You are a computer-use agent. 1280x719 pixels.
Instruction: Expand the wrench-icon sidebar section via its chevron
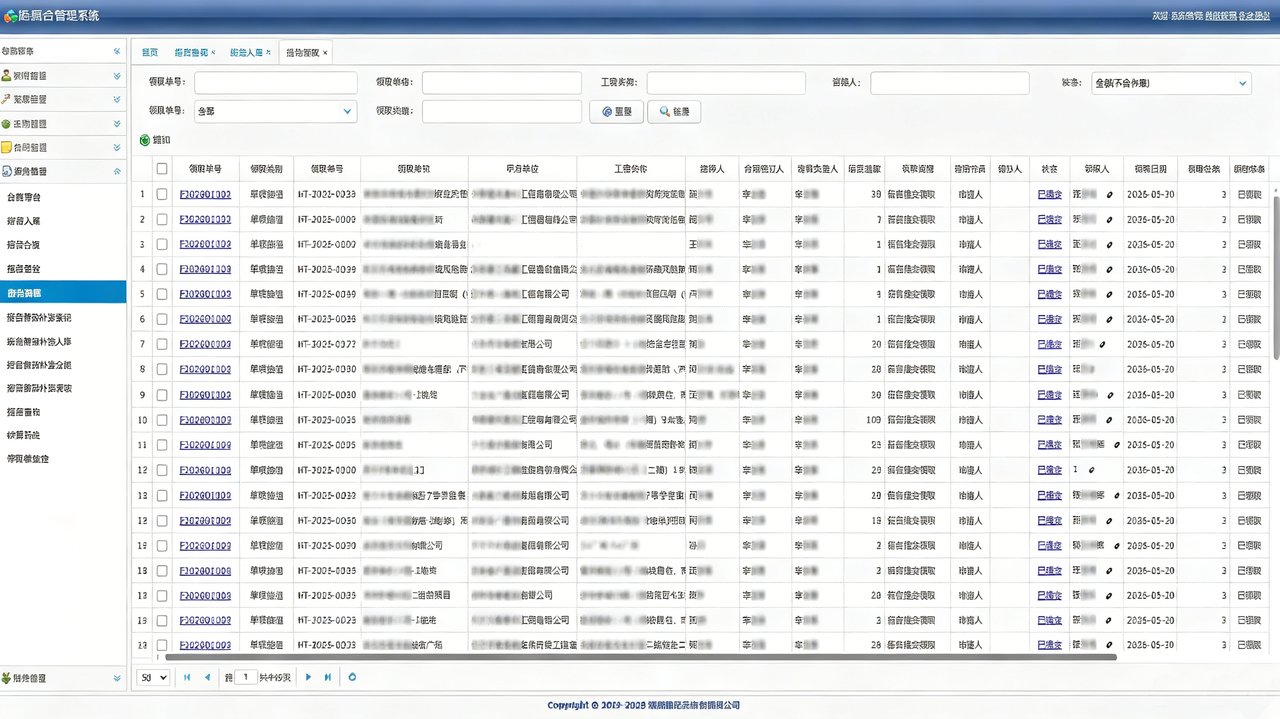tap(117, 99)
